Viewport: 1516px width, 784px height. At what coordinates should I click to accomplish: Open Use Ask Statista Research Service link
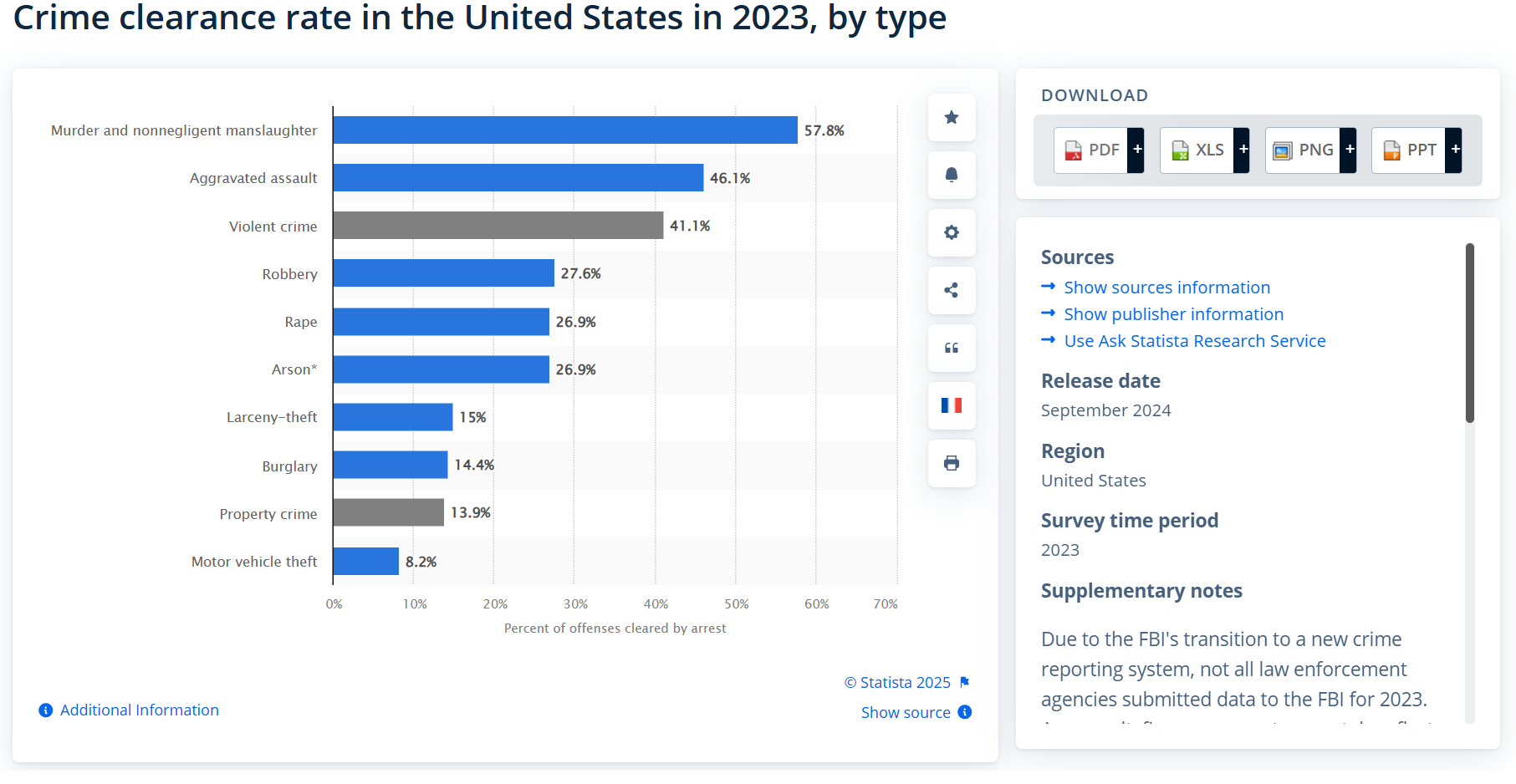1194,341
